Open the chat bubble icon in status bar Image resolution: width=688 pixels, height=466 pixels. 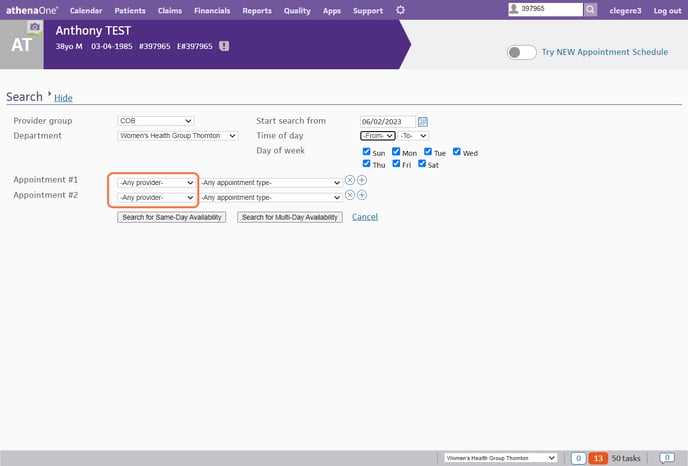tap(667, 457)
